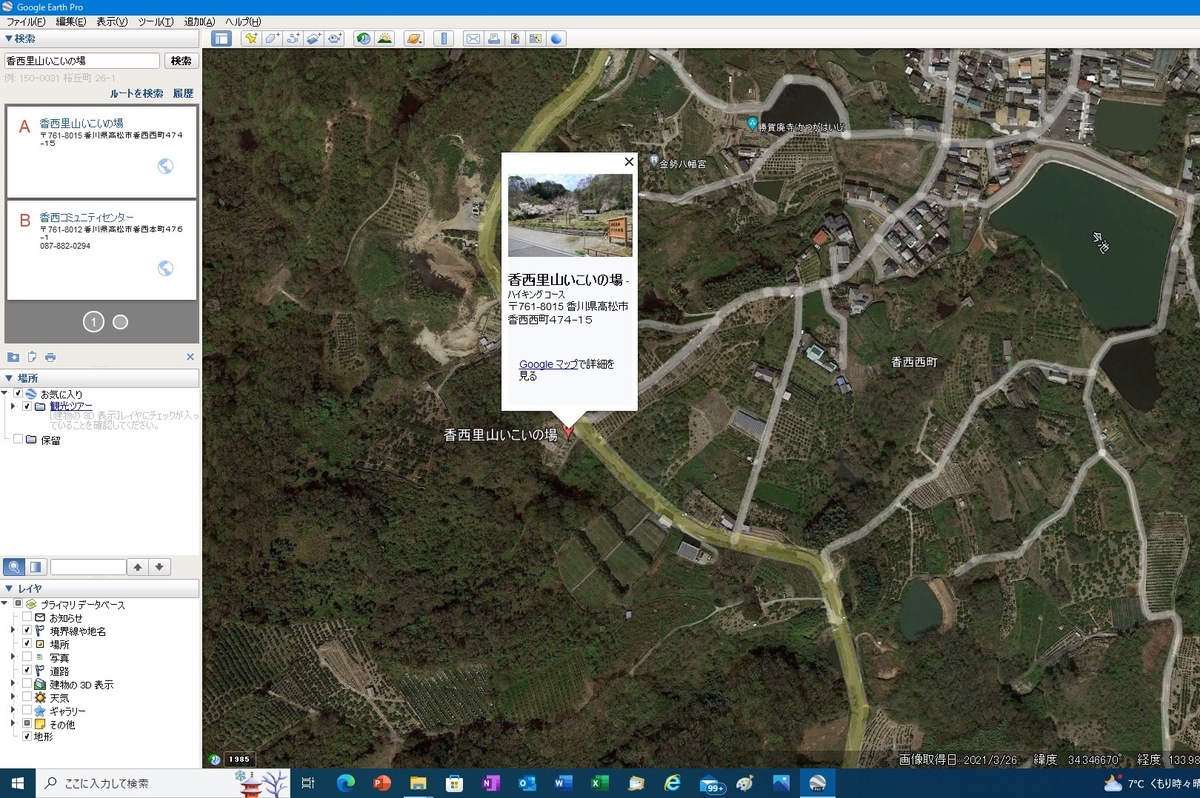Open the Google マップ details link
The height and width of the screenshot is (798, 1200).
tap(548, 364)
